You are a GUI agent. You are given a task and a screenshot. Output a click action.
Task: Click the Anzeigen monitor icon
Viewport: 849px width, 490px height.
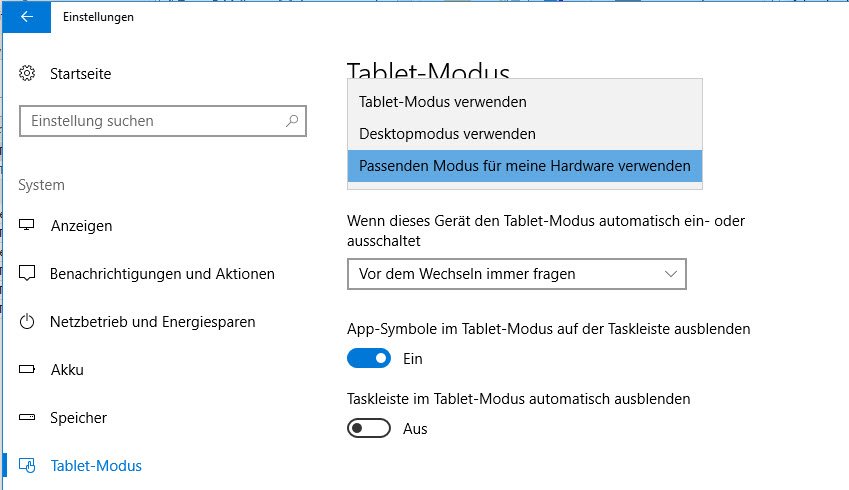[28, 226]
